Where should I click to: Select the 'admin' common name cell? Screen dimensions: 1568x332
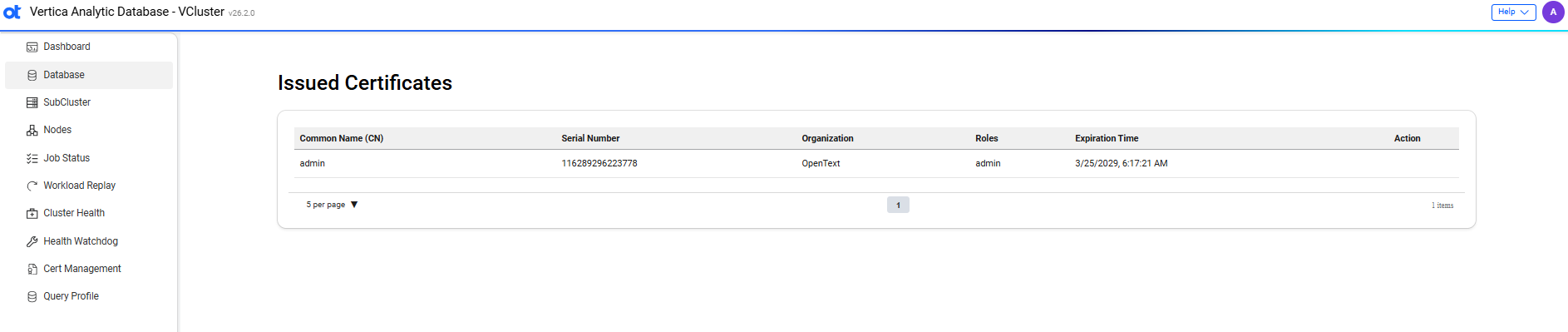click(313, 163)
